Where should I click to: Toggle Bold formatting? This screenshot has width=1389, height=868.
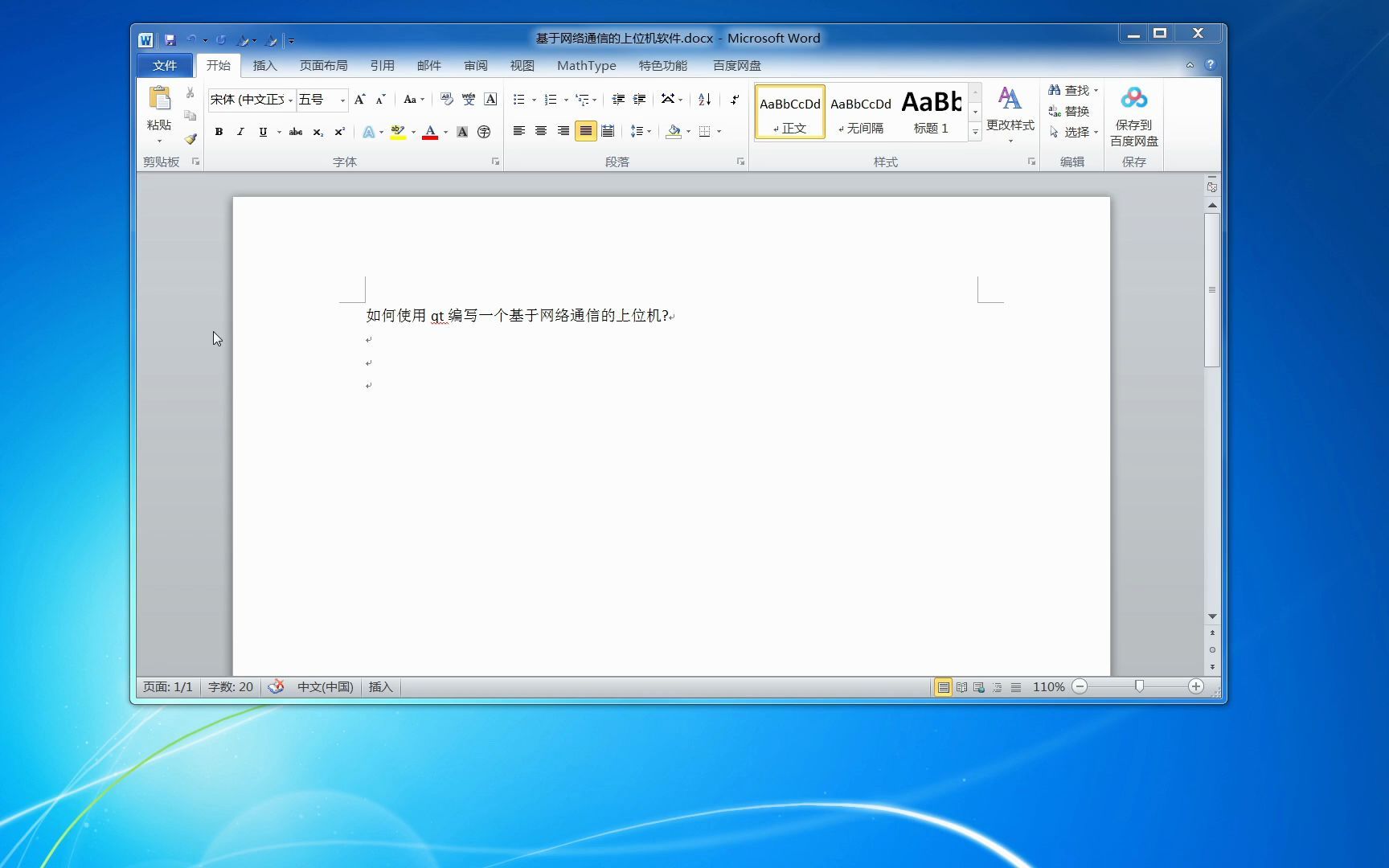(219, 132)
